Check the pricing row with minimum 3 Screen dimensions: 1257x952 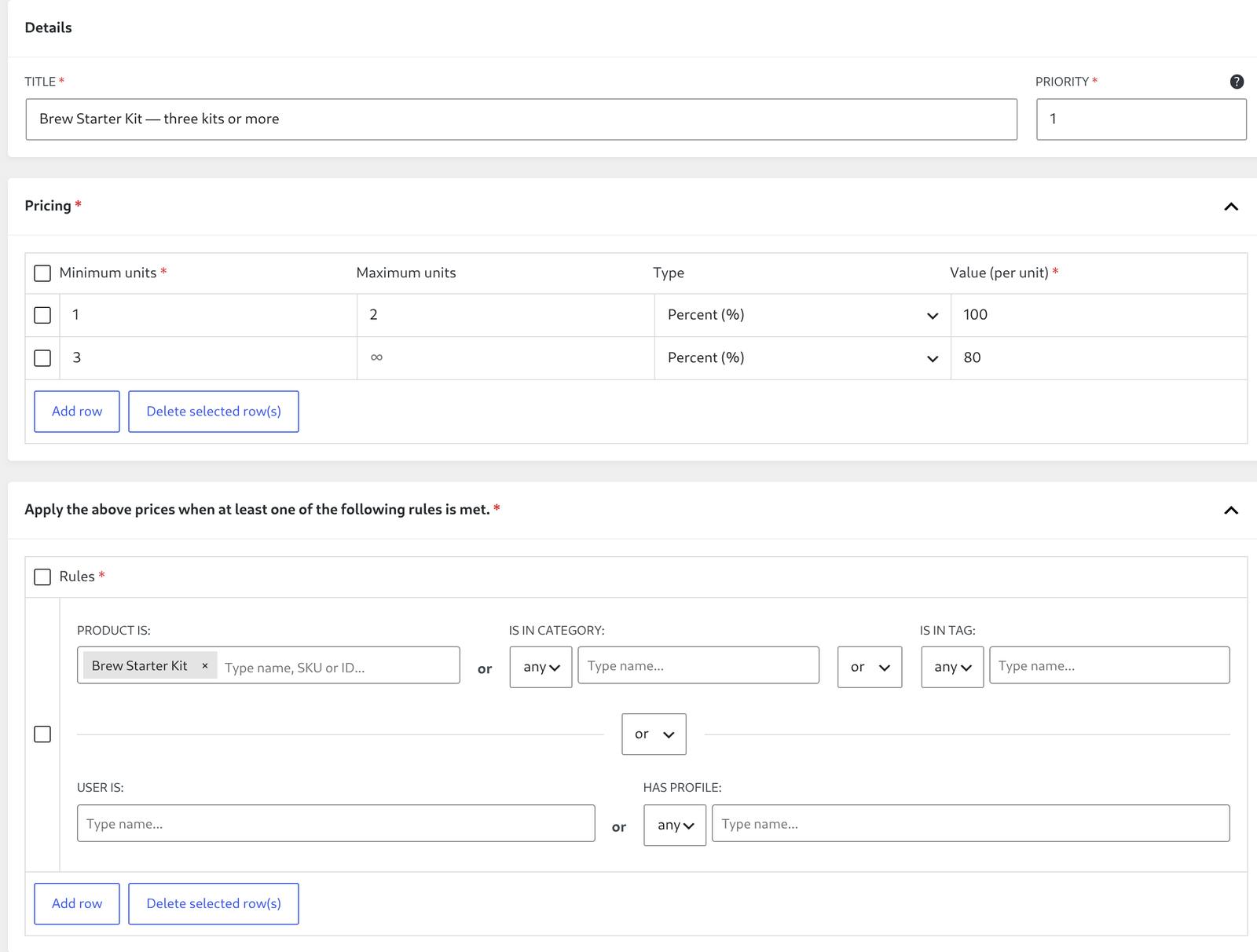click(42, 358)
